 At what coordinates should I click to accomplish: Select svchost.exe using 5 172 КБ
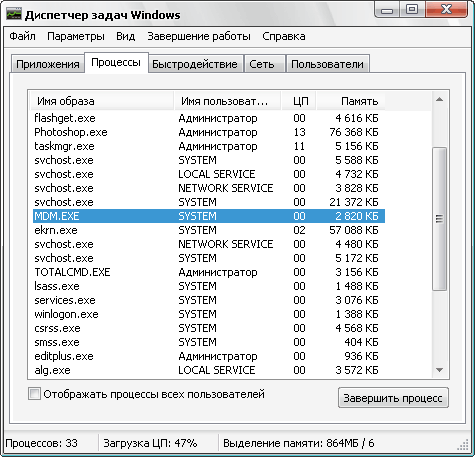[209, 258]
